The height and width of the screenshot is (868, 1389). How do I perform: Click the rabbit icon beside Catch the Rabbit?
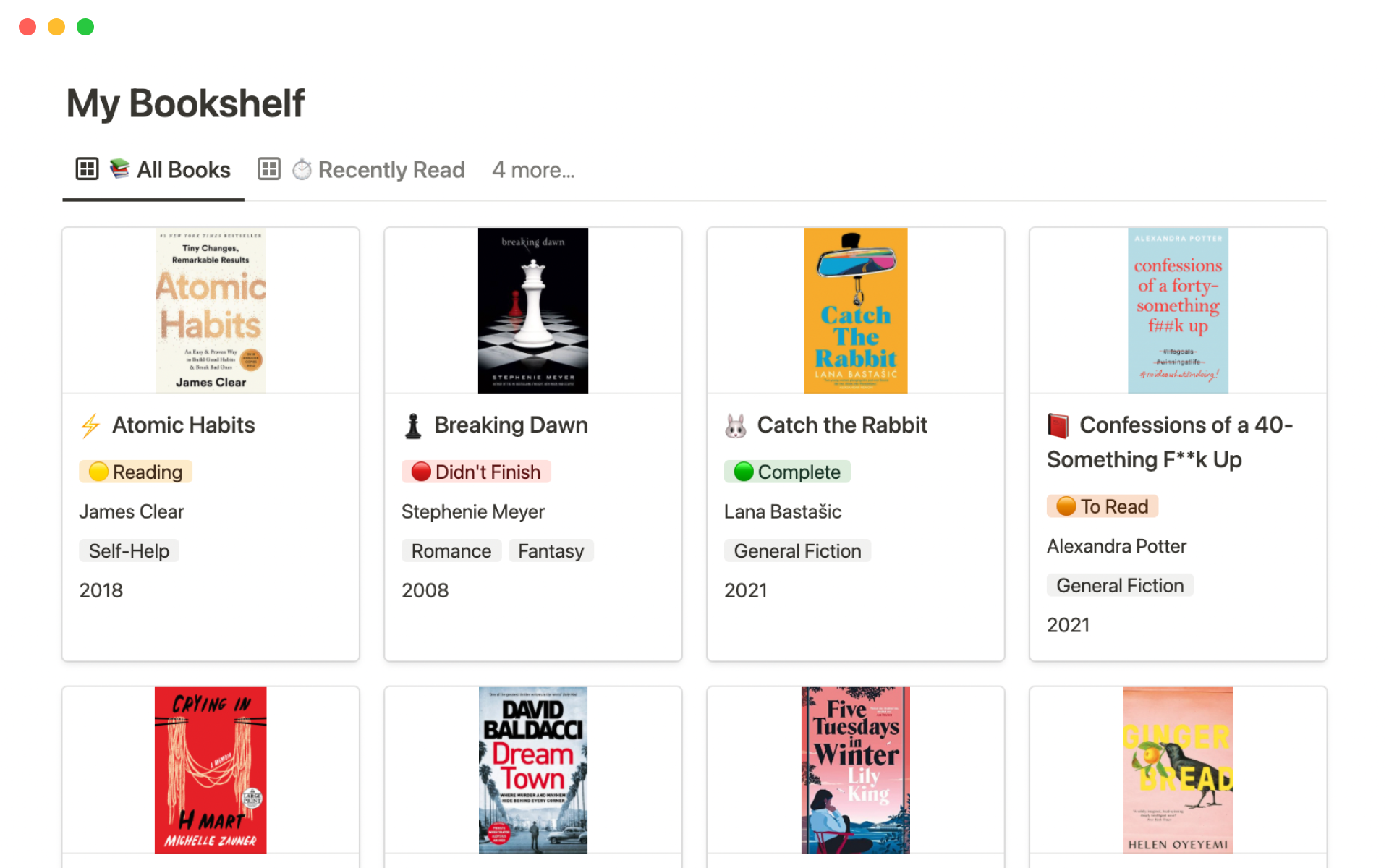pos(736,426)
